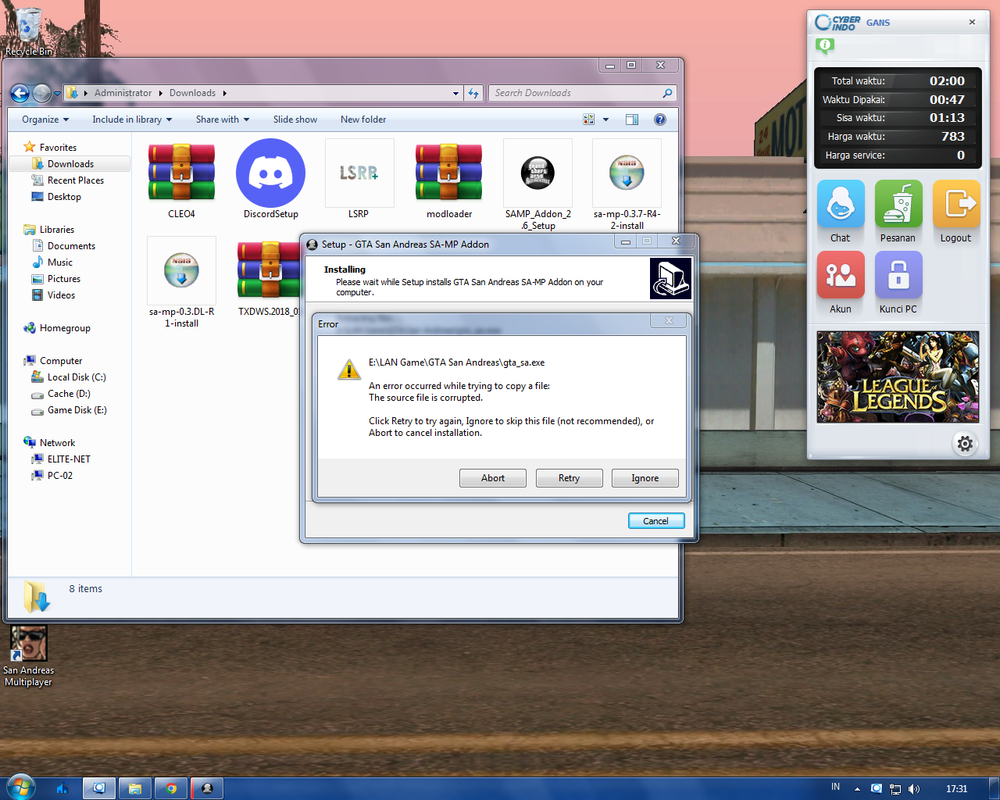This screenshot has width=1000, height=800.
Task: Select the DiscordSetup installer icon
Action: [270, 173]
